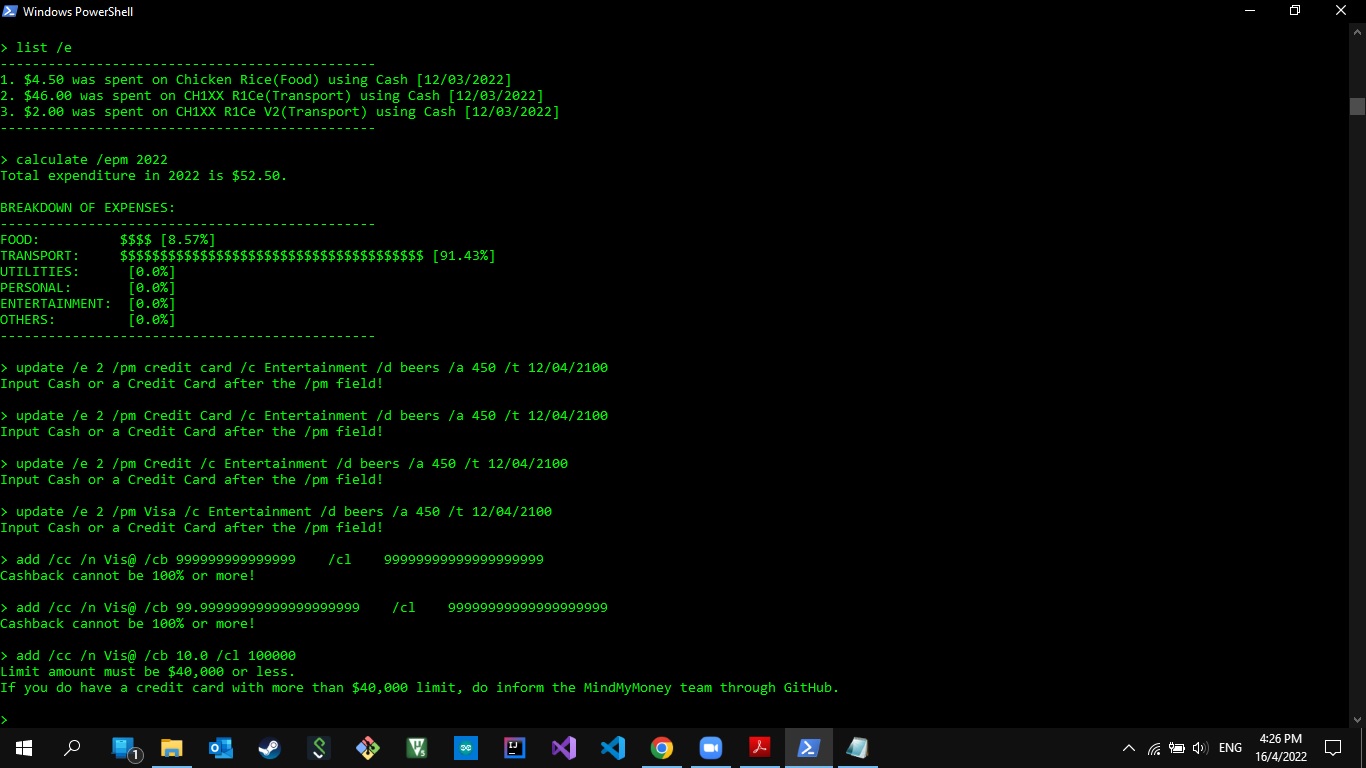The image size is (1366, 768).
Task: Click the 'TRANSPORT:' label
Action: [x=40, y=255]
